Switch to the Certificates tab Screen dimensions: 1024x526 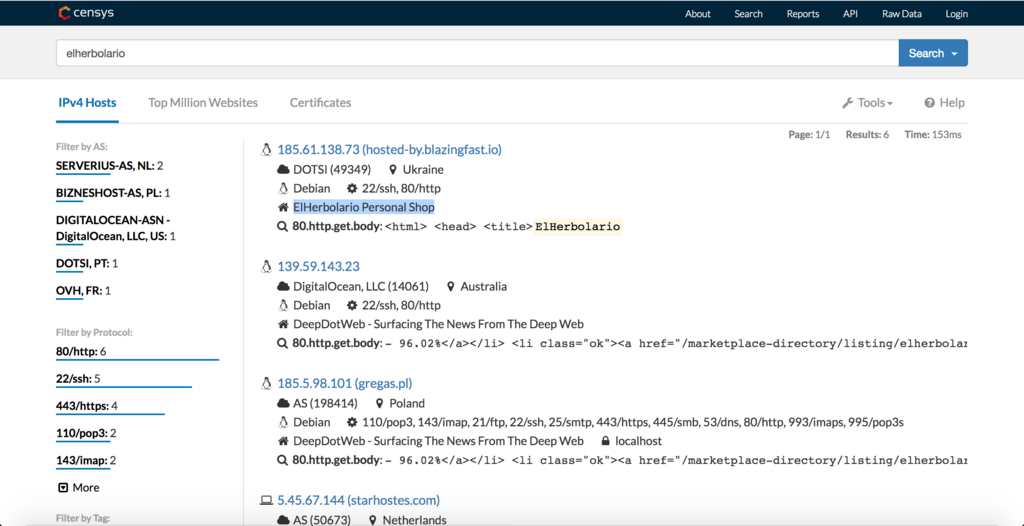pyautogui.click(x=321, y=103)
